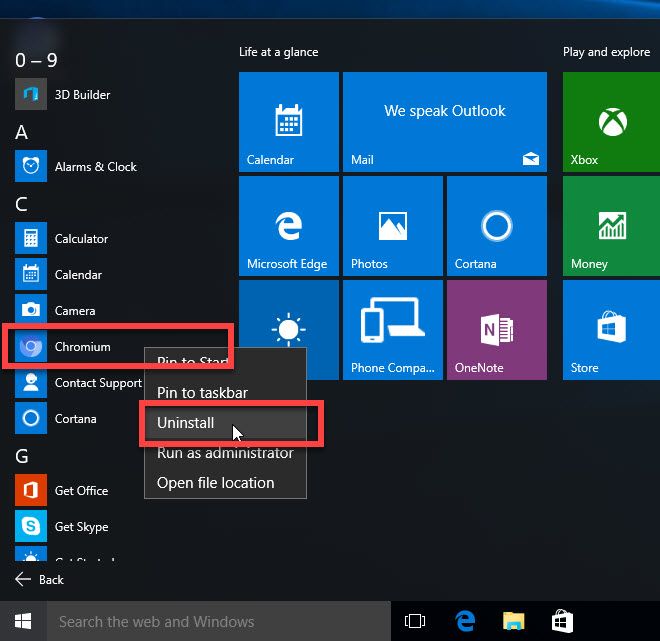Launch Alarms & Clock from app list
Image resolution: width=660 pixels, height=641 pixels.
(31, 167)
